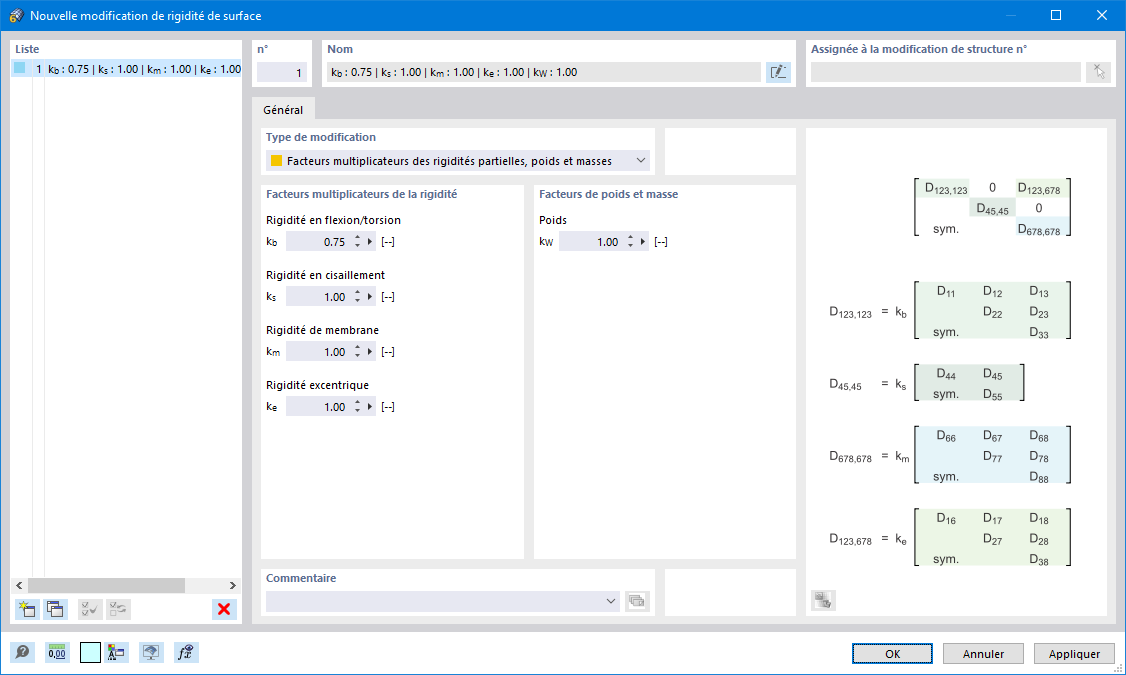Click the ks spinner arrows
This screenshot has height=675, width=1126.
point(358,297)
